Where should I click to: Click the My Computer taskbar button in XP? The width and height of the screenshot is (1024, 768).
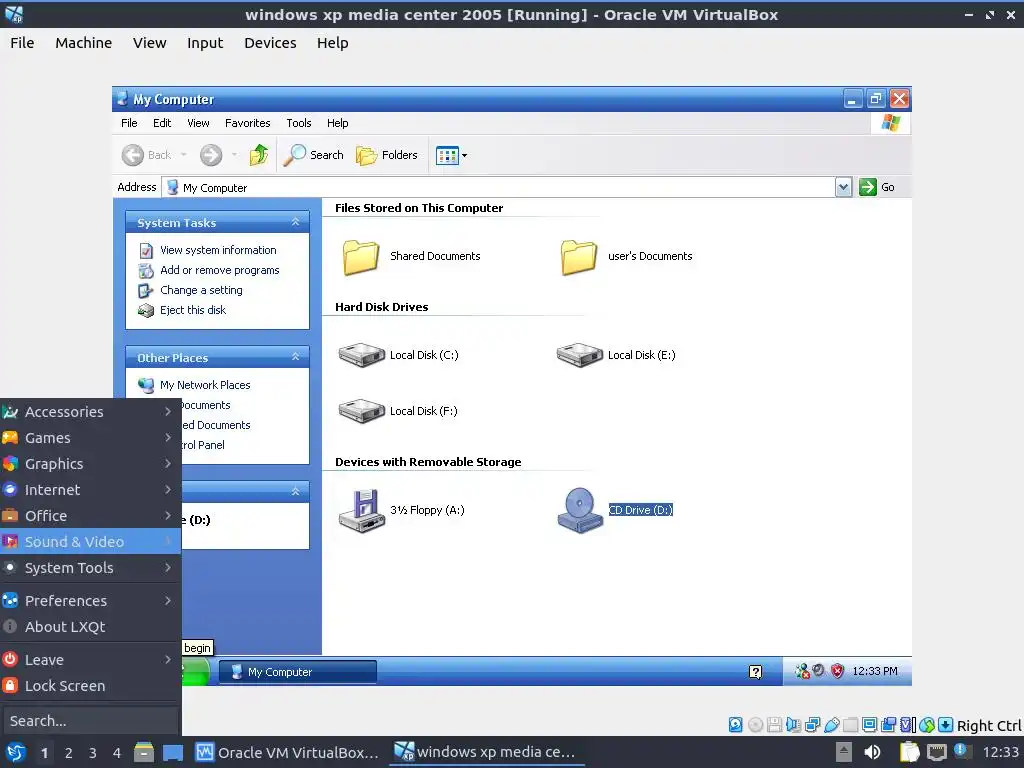pos(298,672)
